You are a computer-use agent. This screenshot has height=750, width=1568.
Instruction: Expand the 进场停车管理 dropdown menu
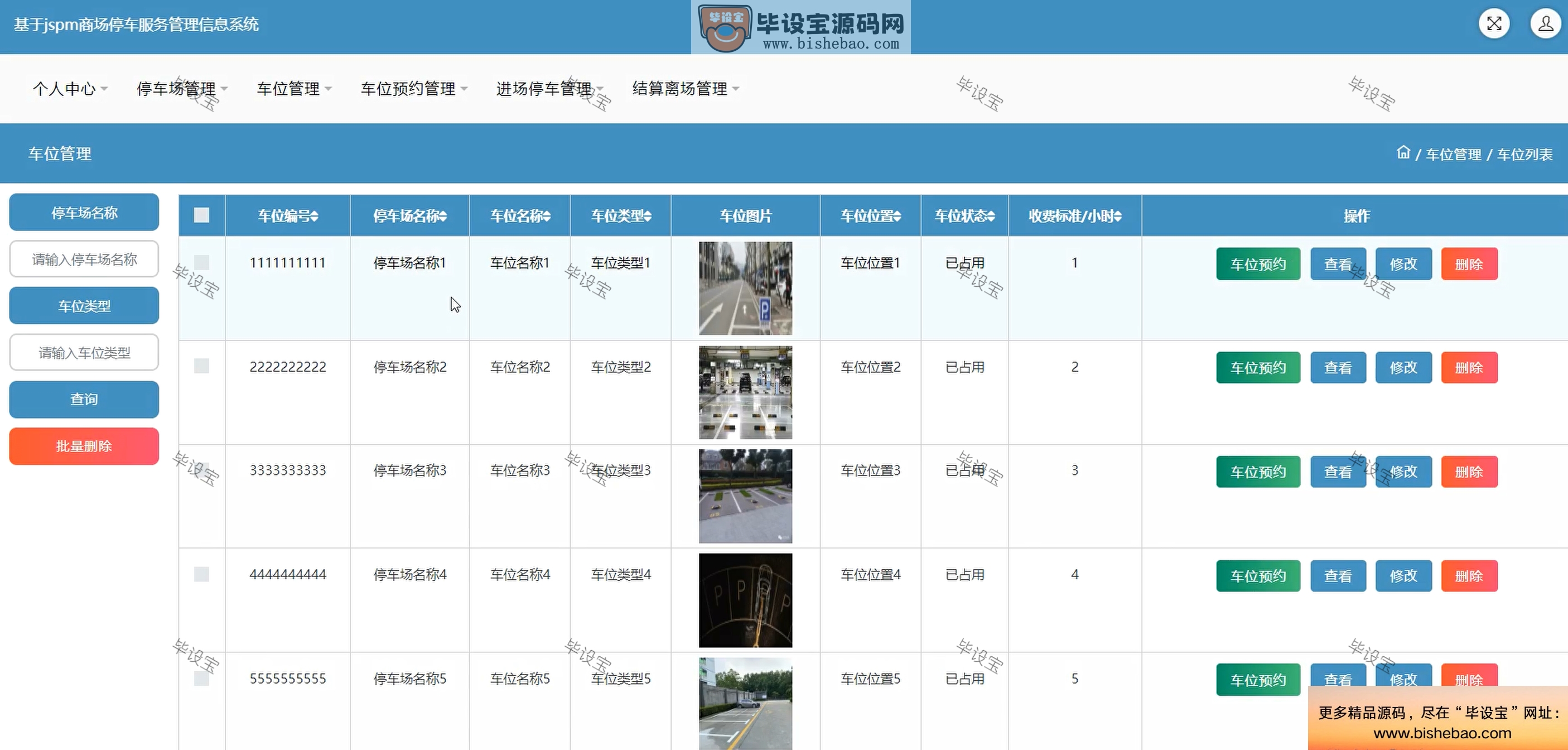coord(549,89)
